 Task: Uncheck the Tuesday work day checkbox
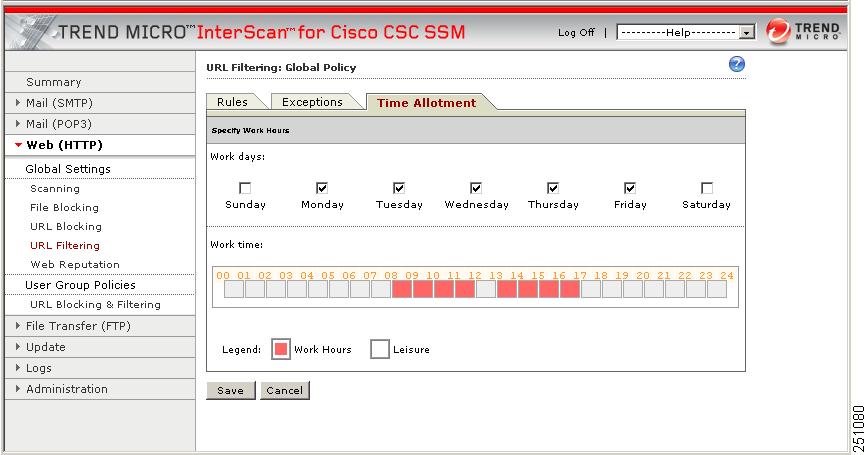(399, 188)
